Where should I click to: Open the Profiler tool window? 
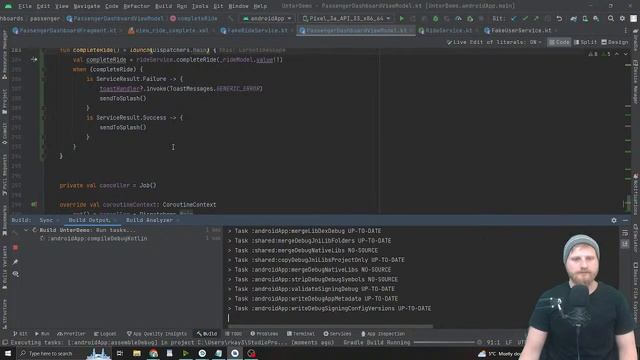[x=72, y=334]
